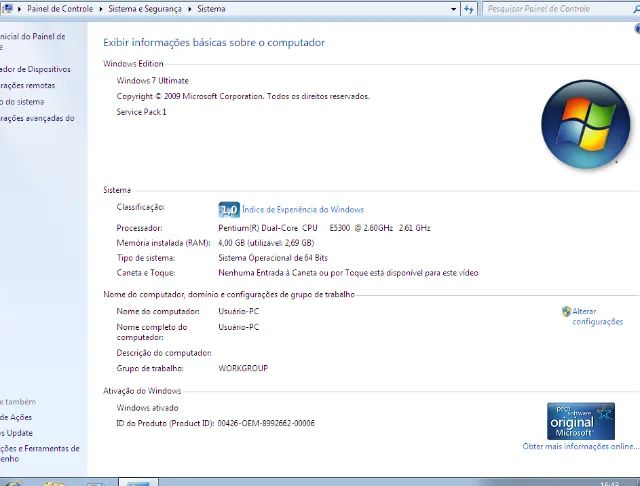This screenshot has height=486, width=640.
Task: Open Proteção do sistema sidebar link
Action: pos(22,102)
